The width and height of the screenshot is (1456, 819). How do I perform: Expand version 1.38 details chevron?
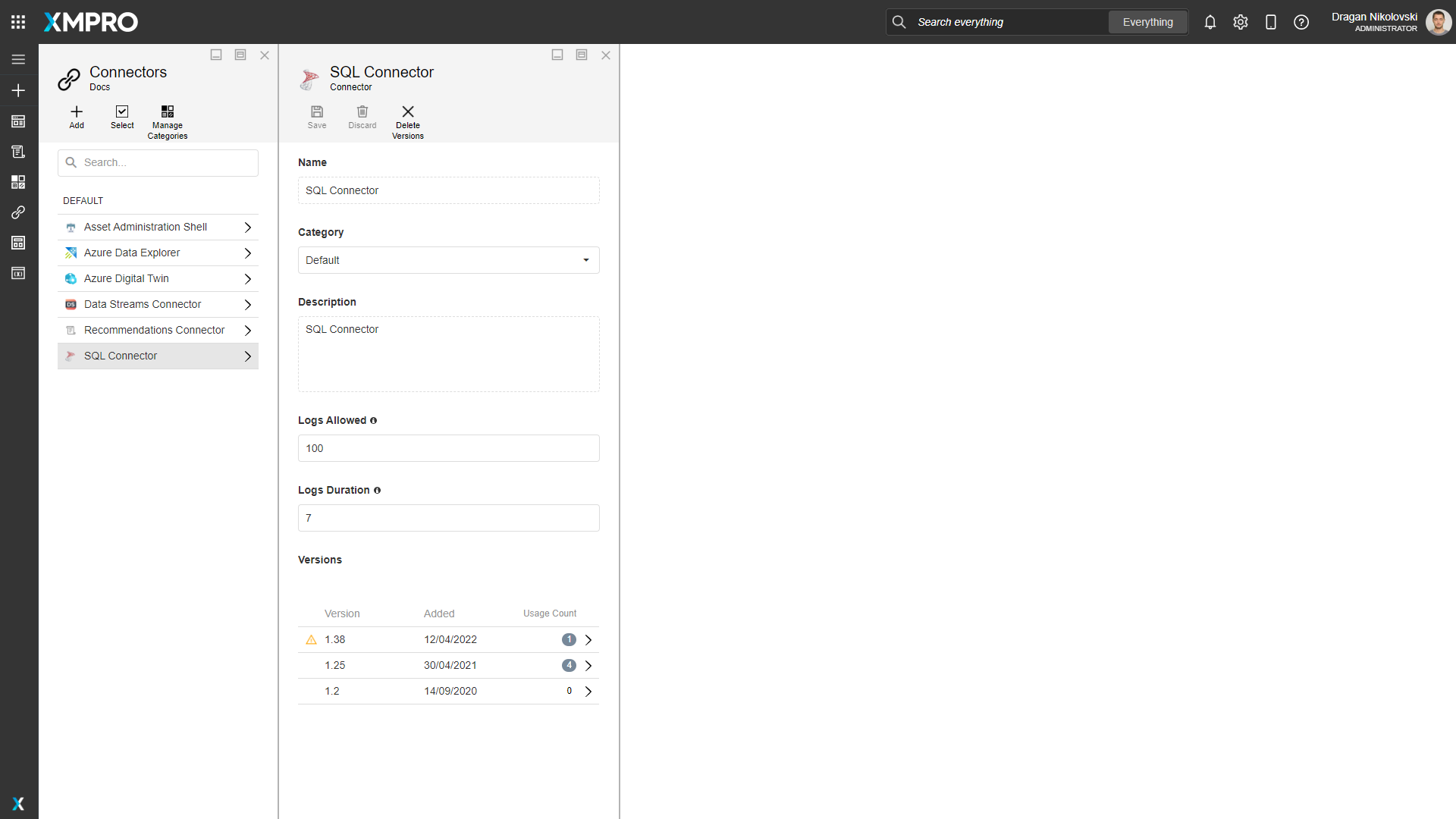(589, 639)
